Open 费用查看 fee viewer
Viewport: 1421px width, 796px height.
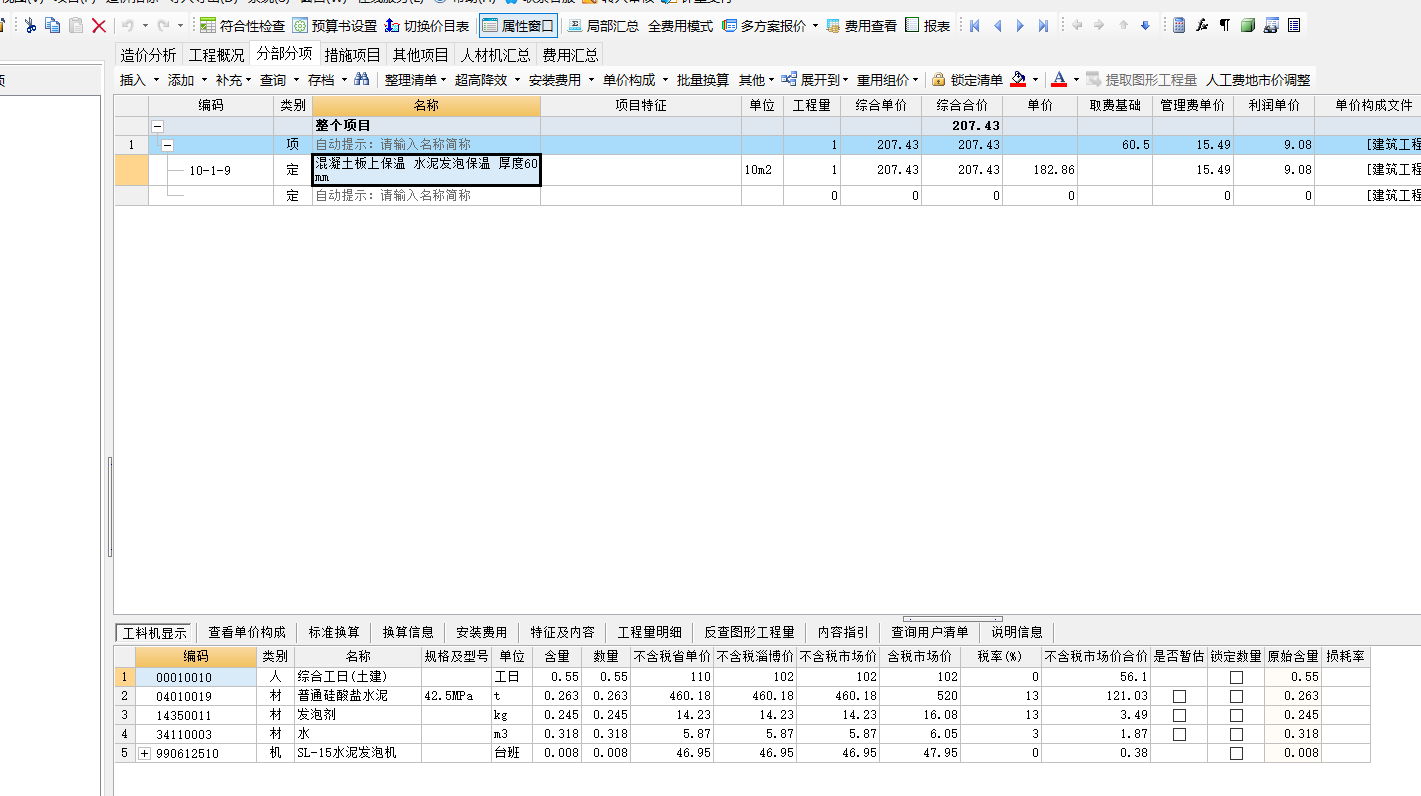point(861,26)
